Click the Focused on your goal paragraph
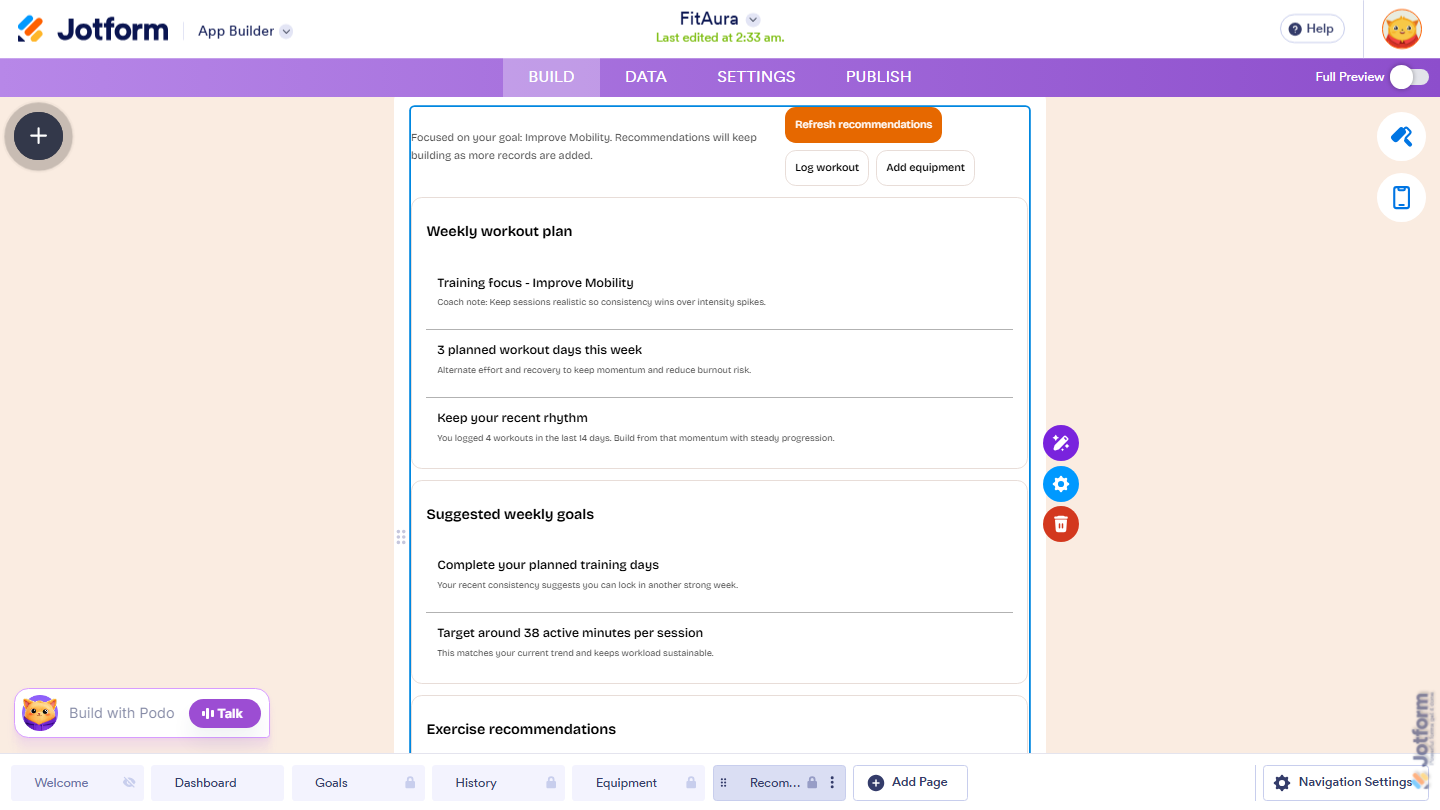The image size is (1440, 810). point(584,147)
